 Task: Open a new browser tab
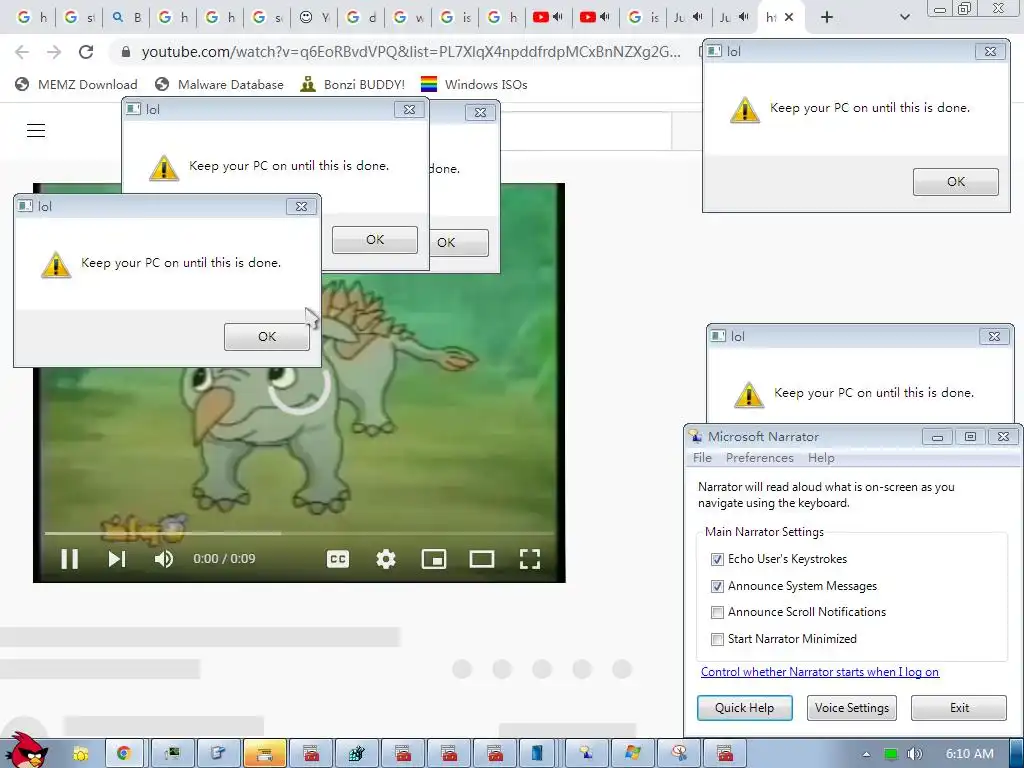click(827, 18)
